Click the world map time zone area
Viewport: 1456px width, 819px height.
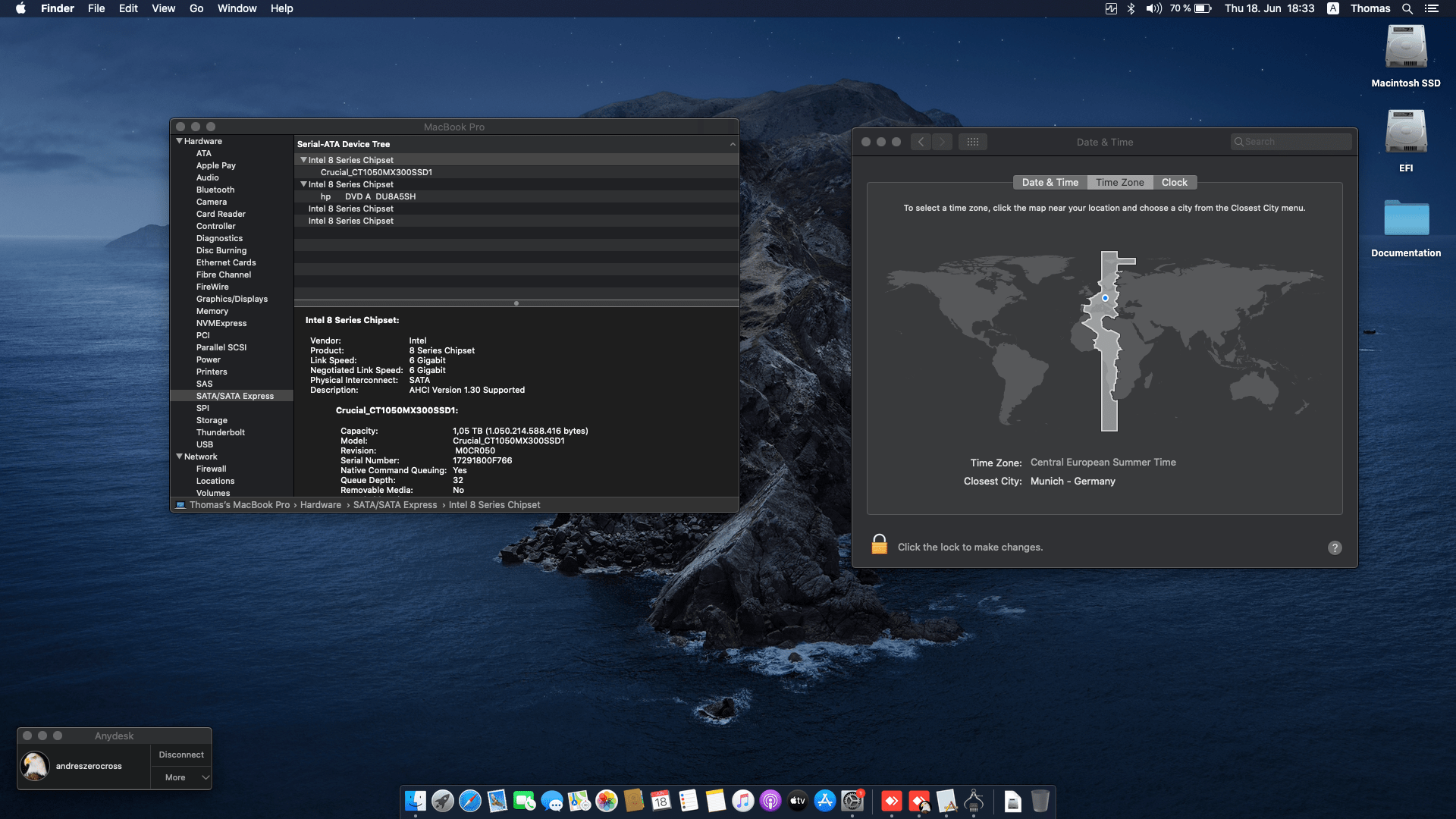tap(1105, 340)
